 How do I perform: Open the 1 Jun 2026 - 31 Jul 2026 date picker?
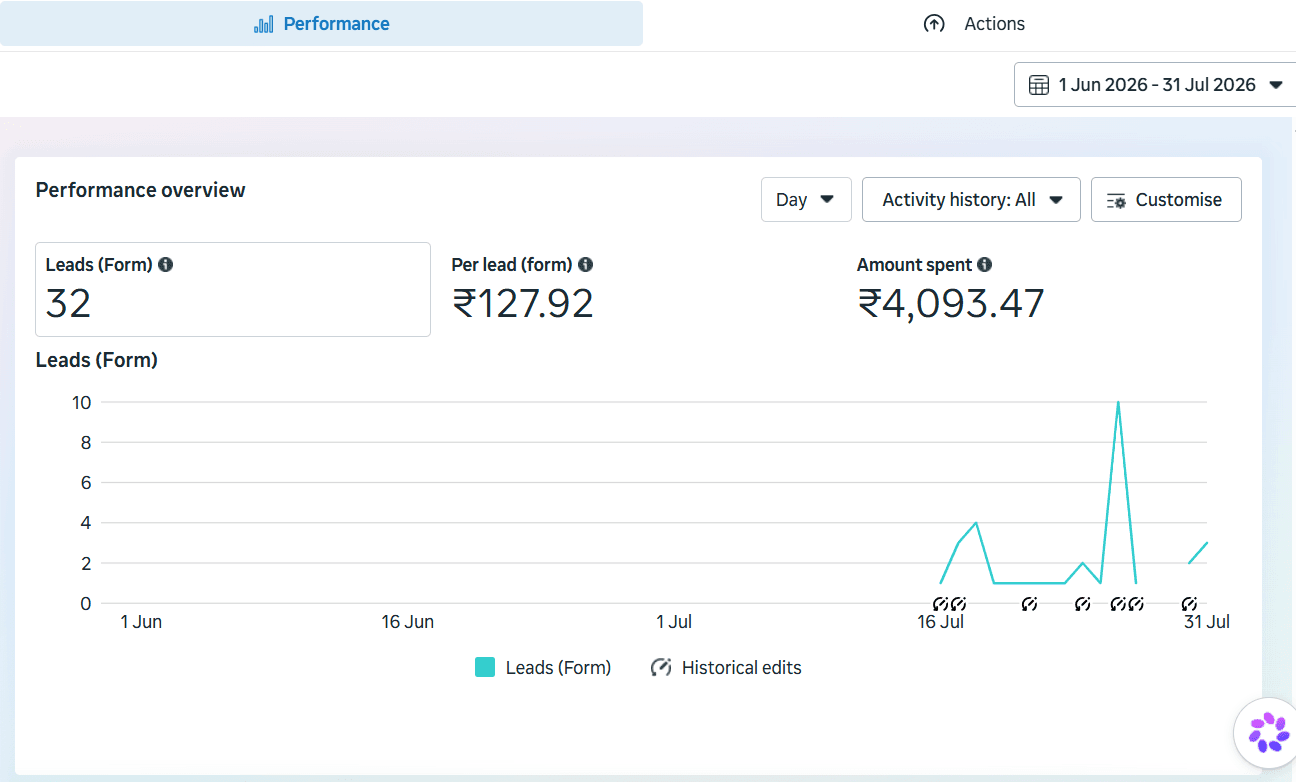pos(1155,85)
